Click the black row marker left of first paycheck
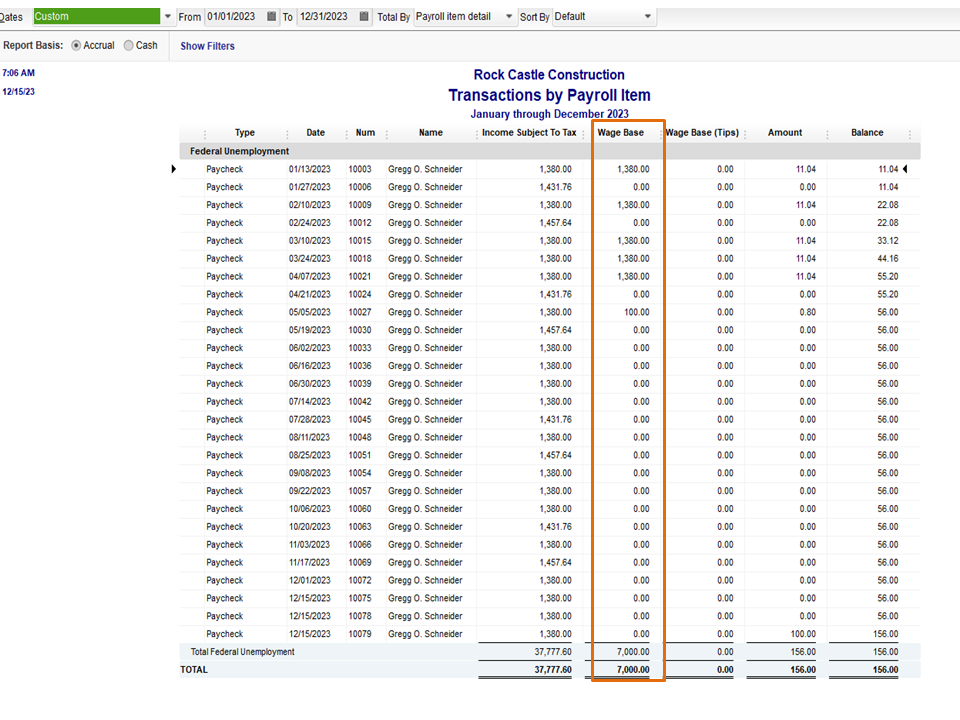This screenshot has height=720, width=960. tap(176, 169)
